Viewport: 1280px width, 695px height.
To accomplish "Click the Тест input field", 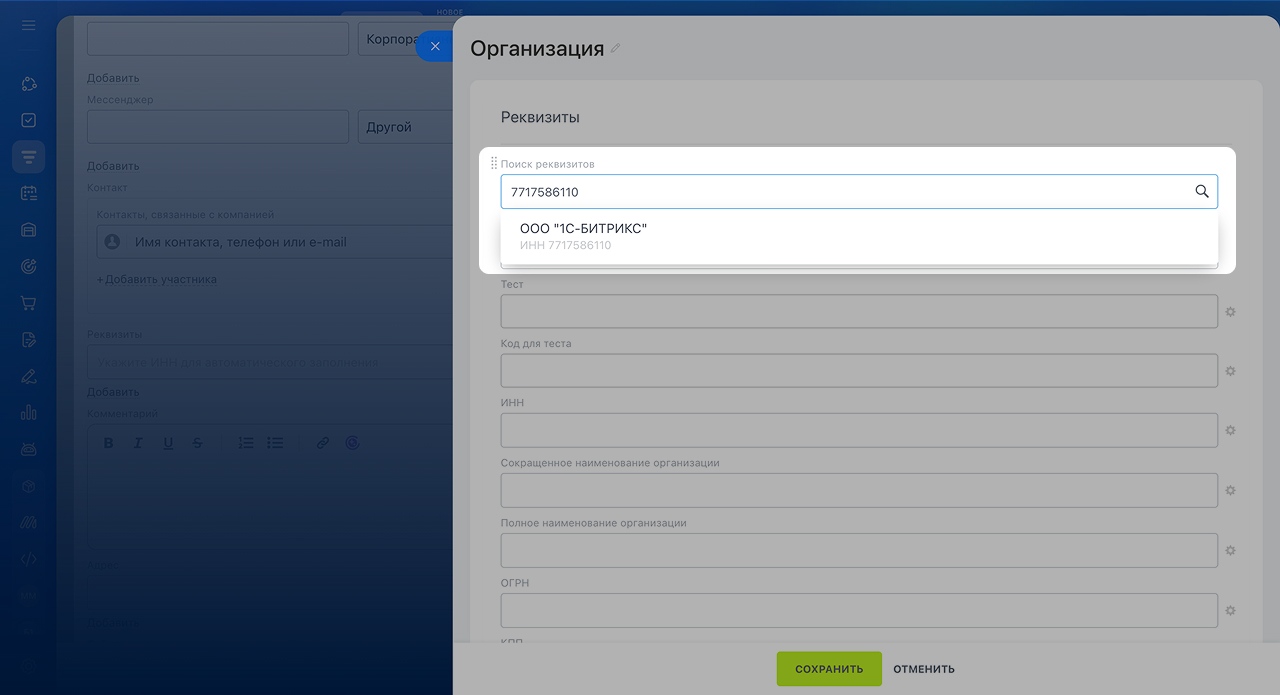I will click(859, 311).
